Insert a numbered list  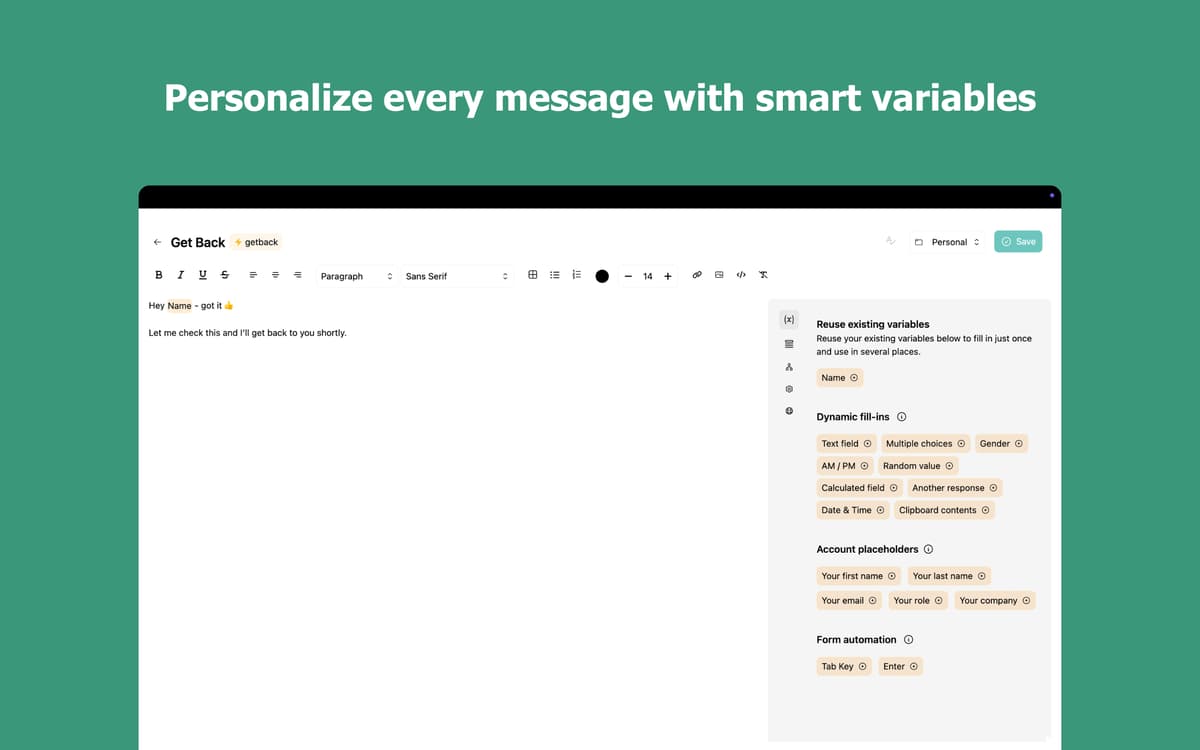[x=577, y=275]
